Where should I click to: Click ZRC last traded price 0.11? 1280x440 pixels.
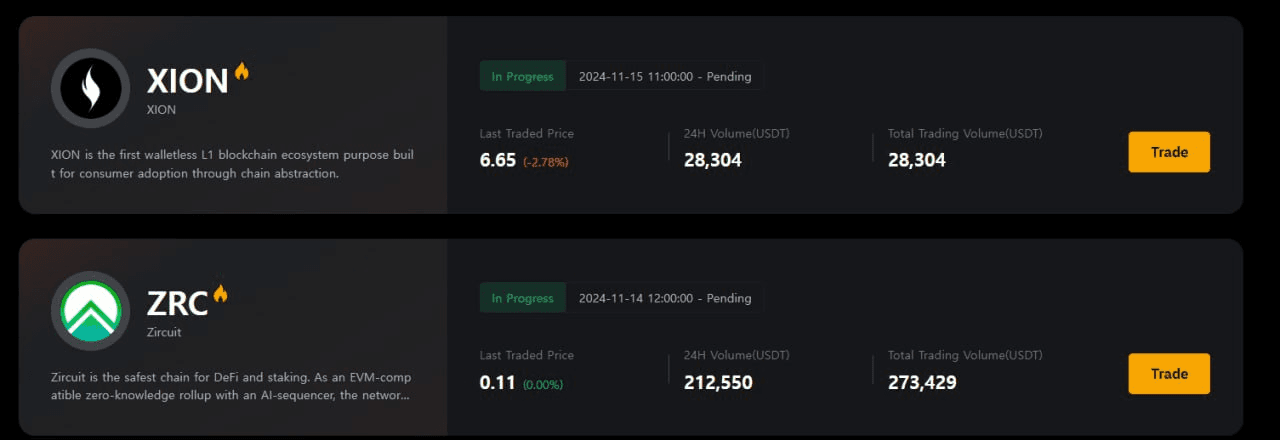coord(497,382)
